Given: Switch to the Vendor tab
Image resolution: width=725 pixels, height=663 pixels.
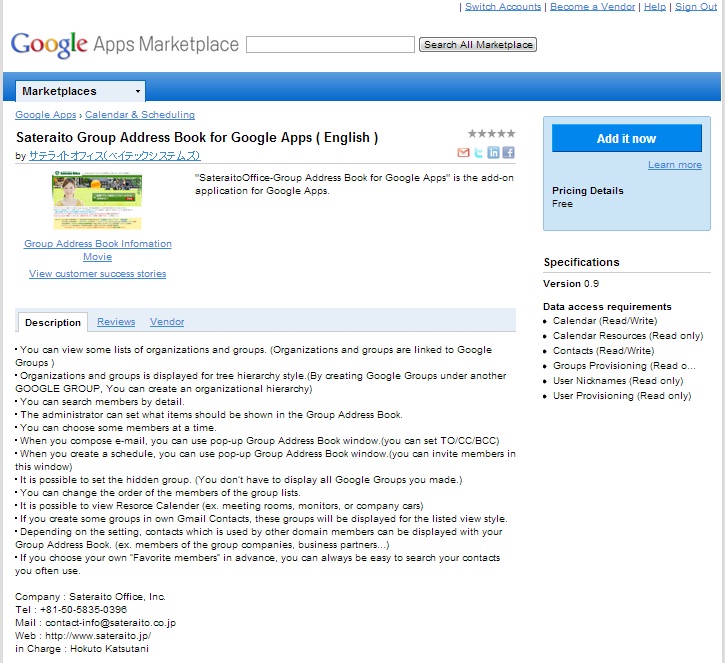Looking at the screenshot, I should [x=167, y=322].
